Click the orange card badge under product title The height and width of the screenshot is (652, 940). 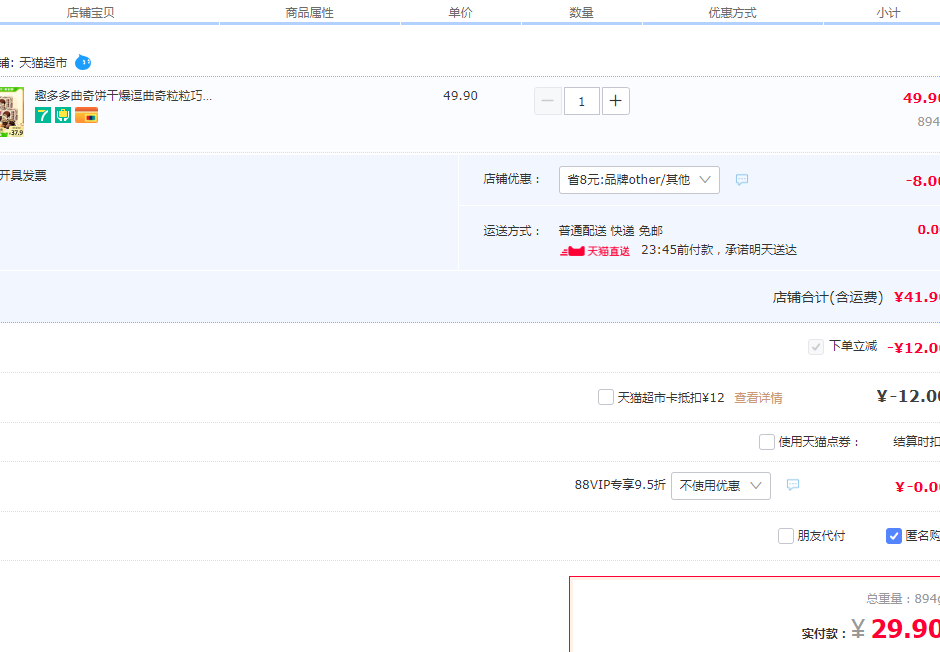pos(86,115)
